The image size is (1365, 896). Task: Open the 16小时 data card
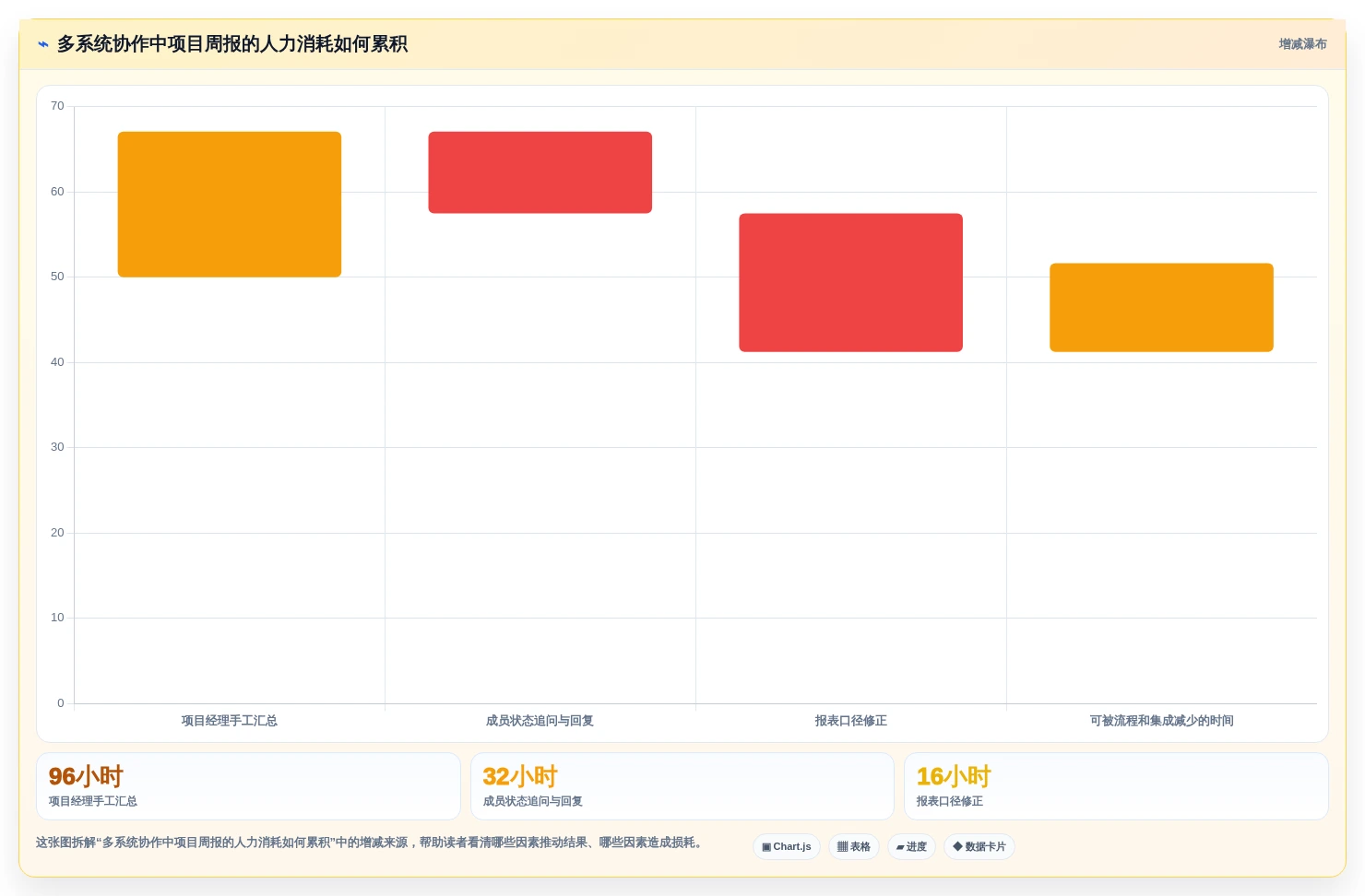click(x=1116, y=786)
